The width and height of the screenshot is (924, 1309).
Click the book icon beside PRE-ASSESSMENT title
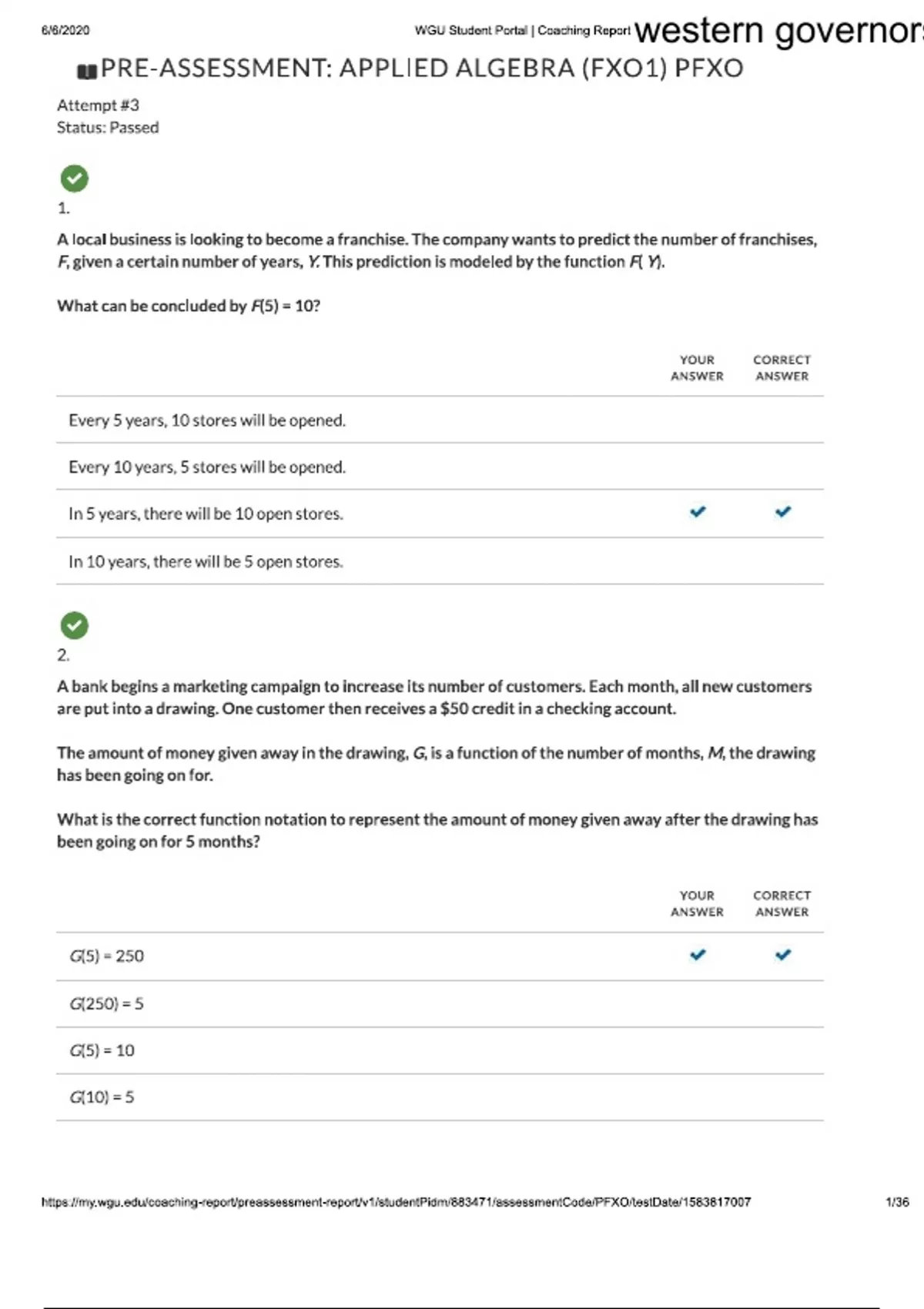tap(87, 72)
